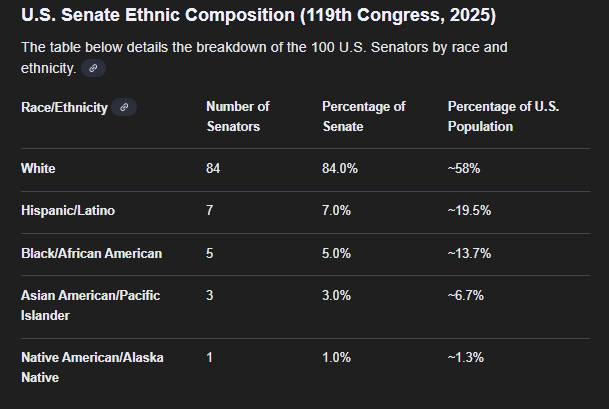Click the link icon beside Race/Ethnicity header
The width and height of the screenshot is (609, 409).
point(124,107)
